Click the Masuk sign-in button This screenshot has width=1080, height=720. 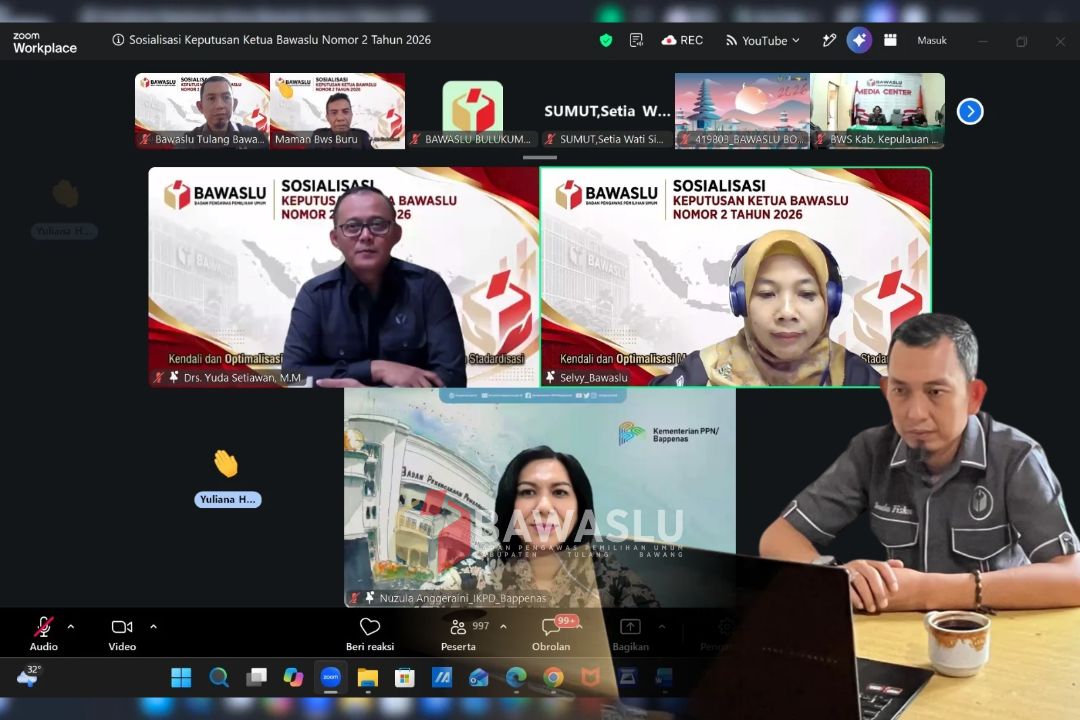(x=931, y=41)
